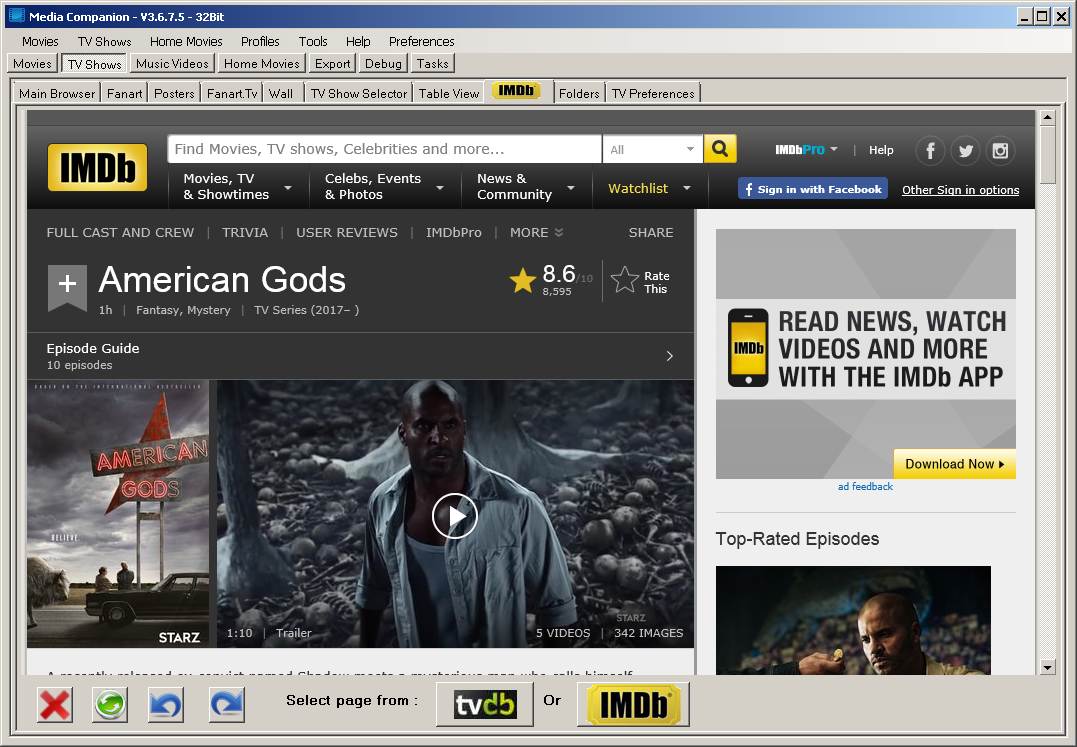This screenshot has width=1077, height=747.
Task: Click the Help link in IMDb header
Action: (881, 150)
